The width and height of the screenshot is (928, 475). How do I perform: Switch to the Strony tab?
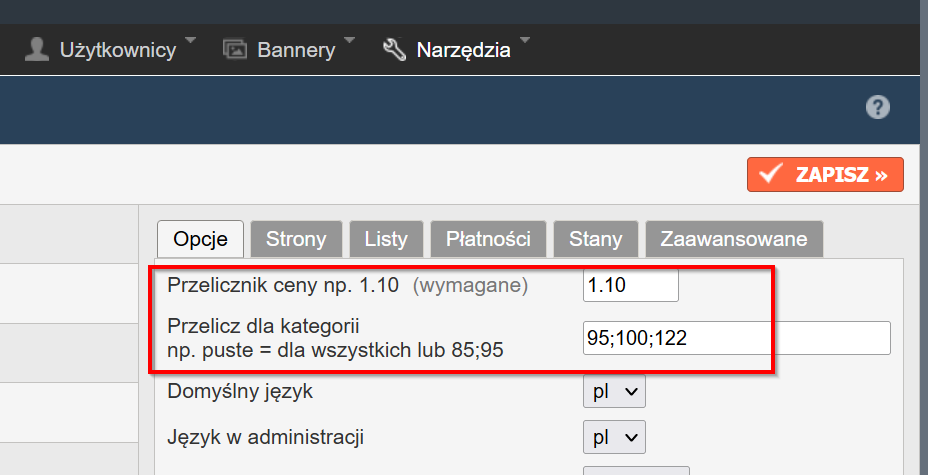pyautogui.click(x=296, y=239)
